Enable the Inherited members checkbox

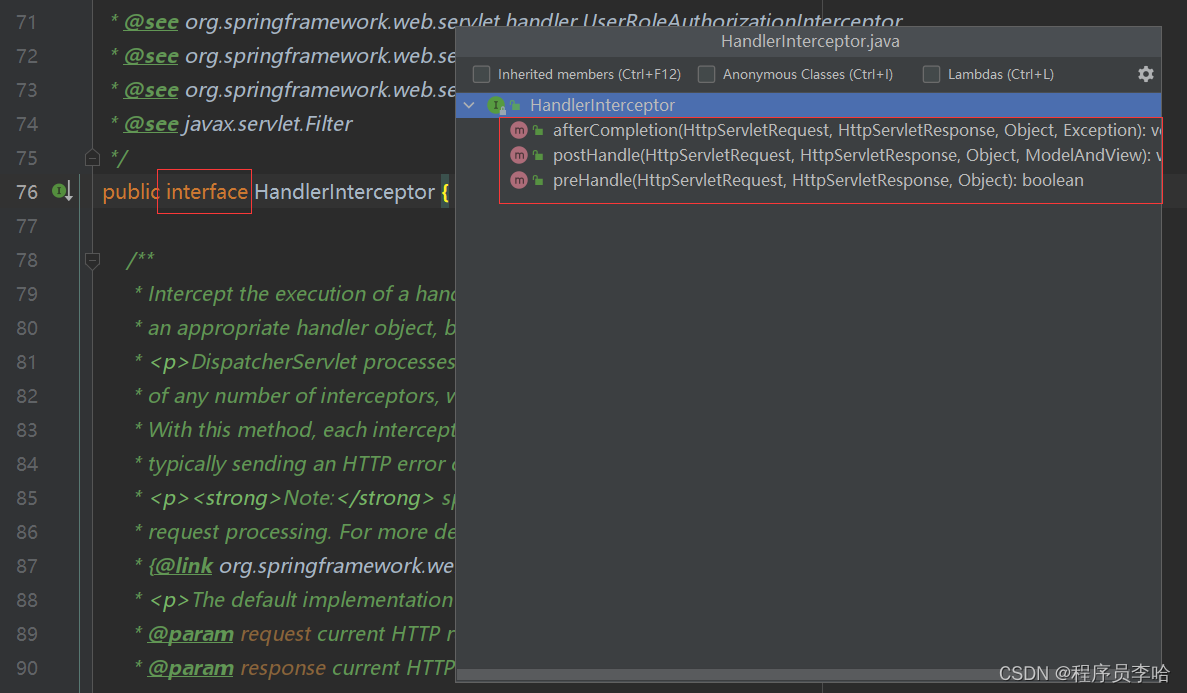point(481,73)
